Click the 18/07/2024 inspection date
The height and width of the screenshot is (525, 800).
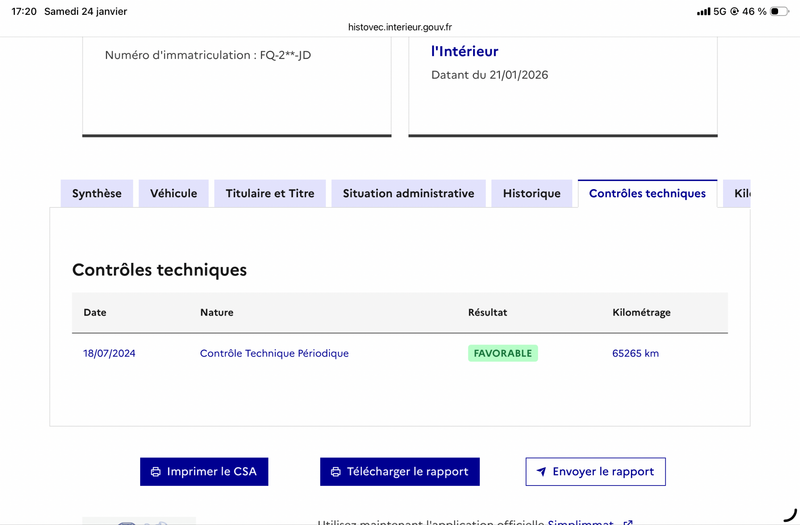click(109, 353)
